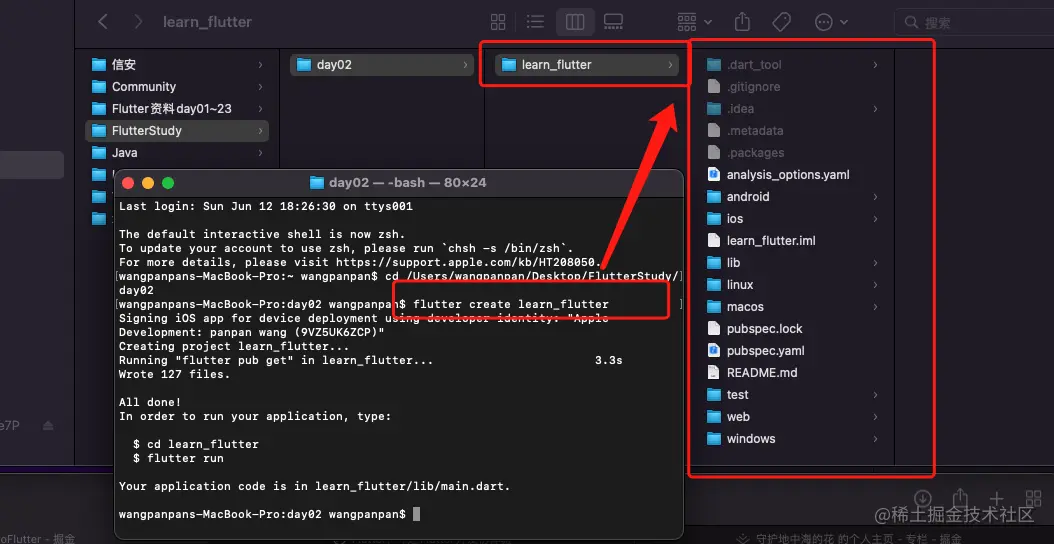Screen dimensions: 1054x544
Task: Click the Finder search field
Action: 973,23
